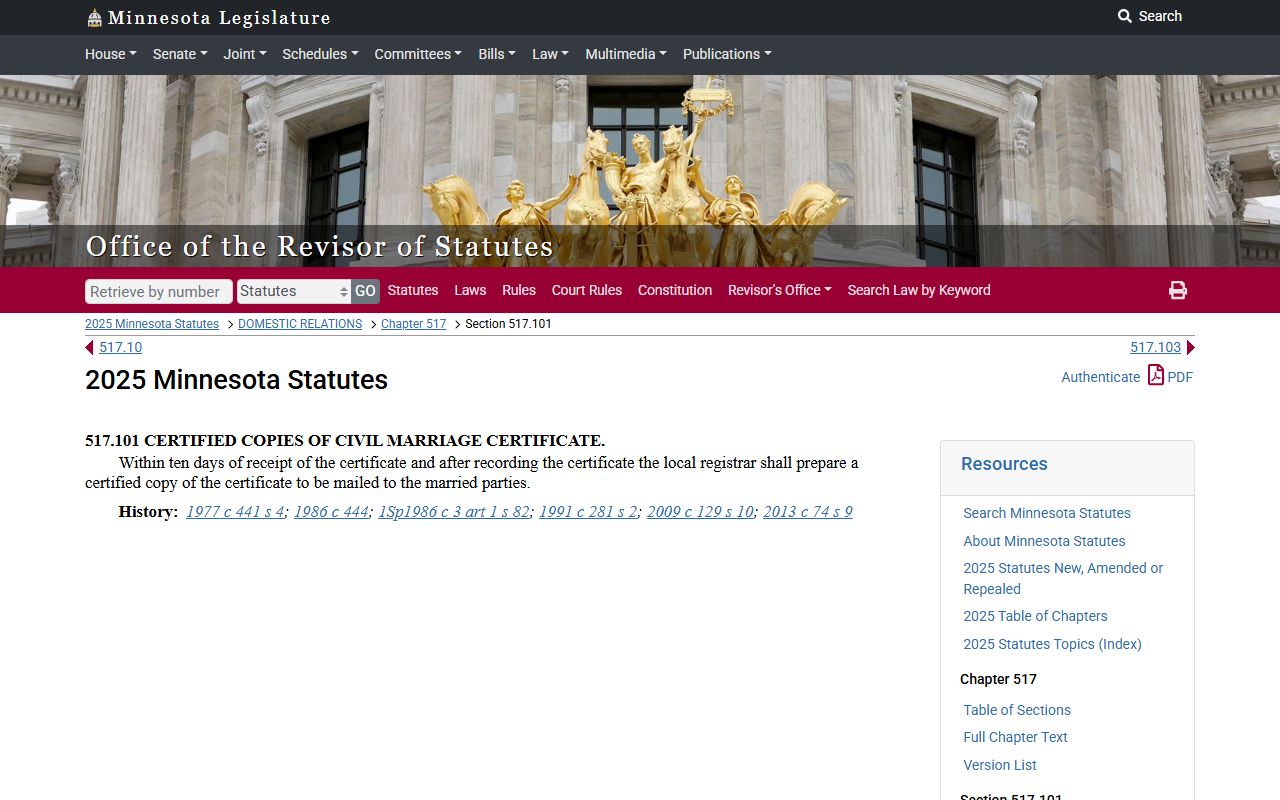This screenshot has height=800, width=1280.
Task: Open Constitution in navigation bar
Action: pyautogui.click(x=675, y=290)
